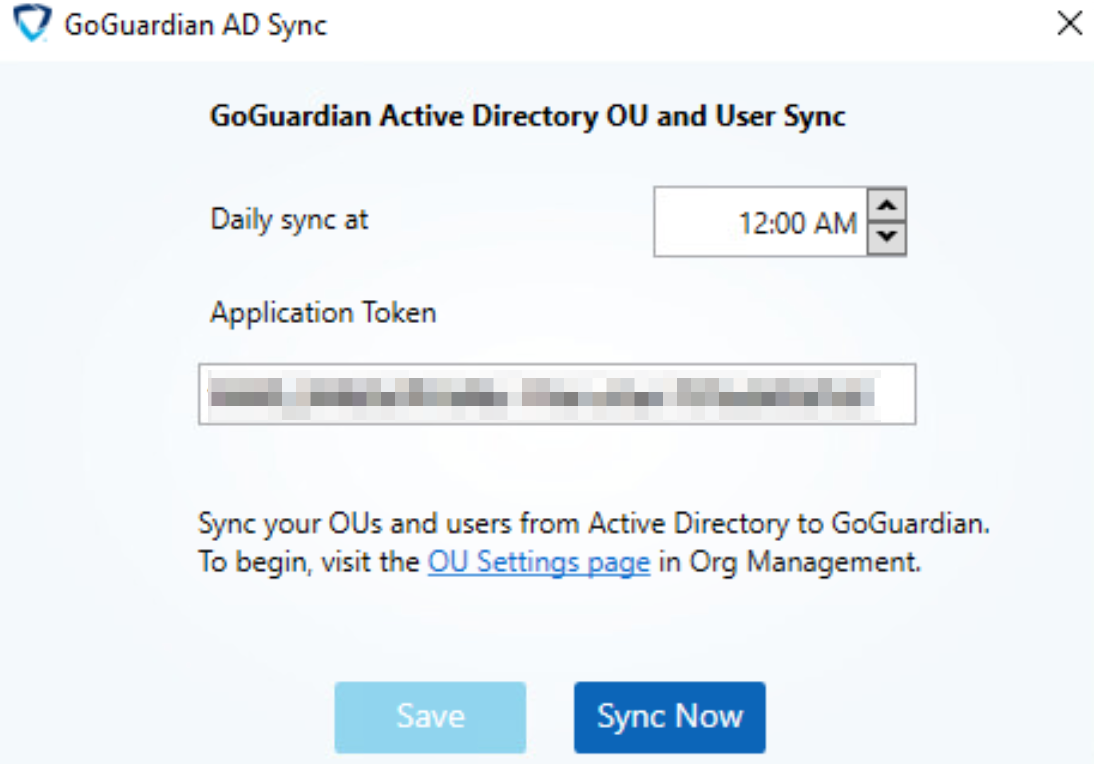Image resolution: width=1094 pixels, height=764 pixels.
Task: Click the 'GoGuardian AD Sync' window title text
Action: tap(195, 26)
